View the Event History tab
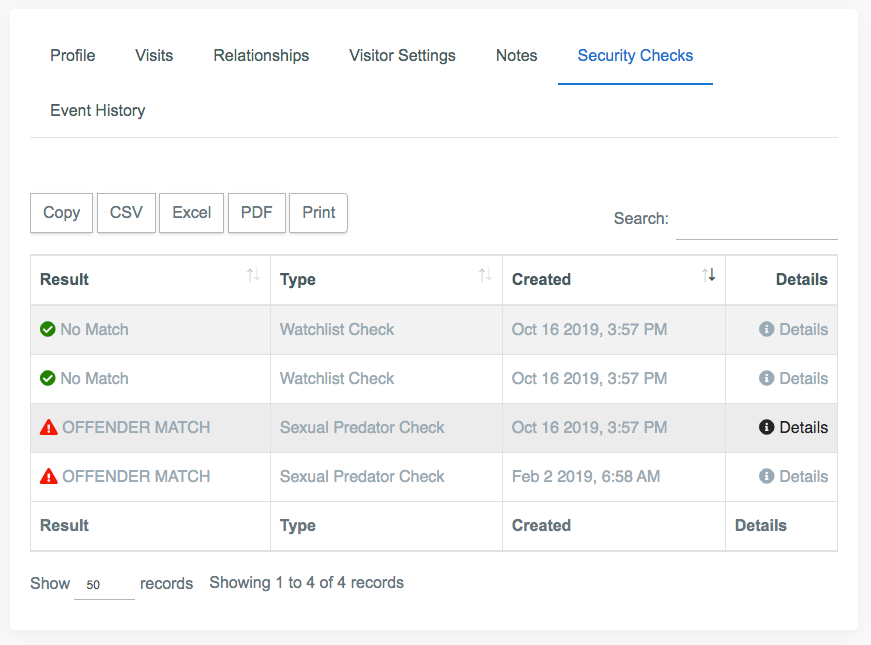Viewport: 871px width, 645px height. coord(98,111)
